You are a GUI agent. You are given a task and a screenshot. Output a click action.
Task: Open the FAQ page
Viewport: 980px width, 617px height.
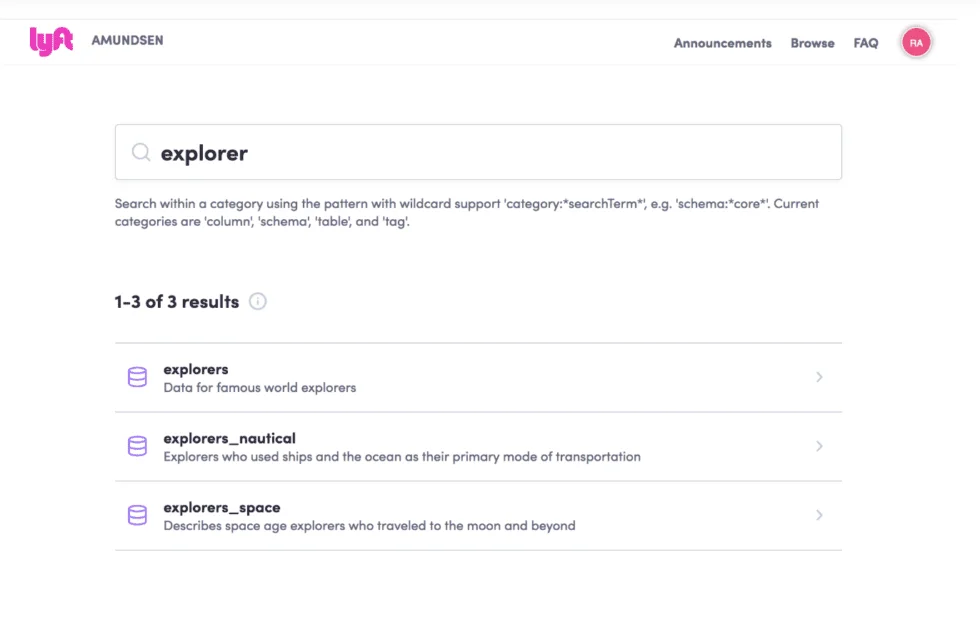tap(866, 43)
